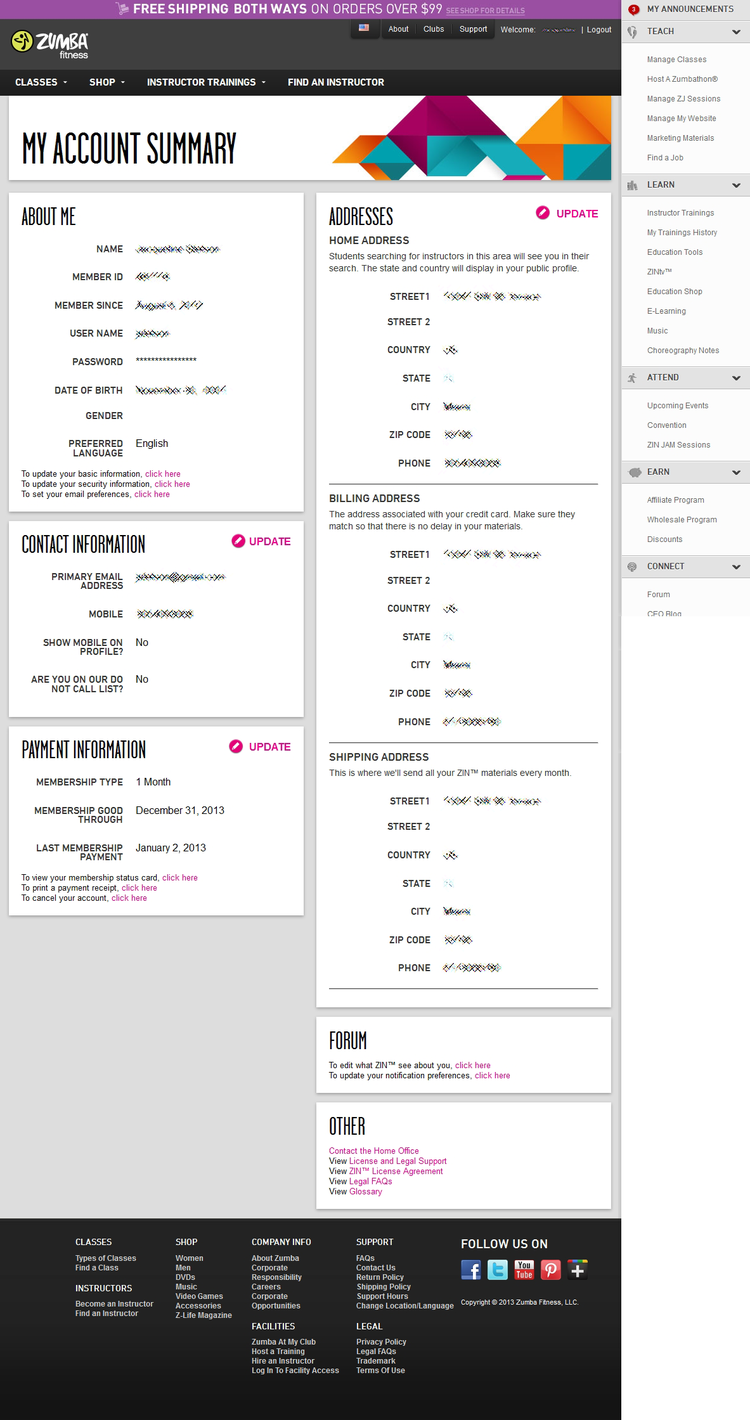Image resolution: width=750 pixels, height=1420 pixels.
Task: Click the Addresses Update pencil icon
Action: pos(543,213)
